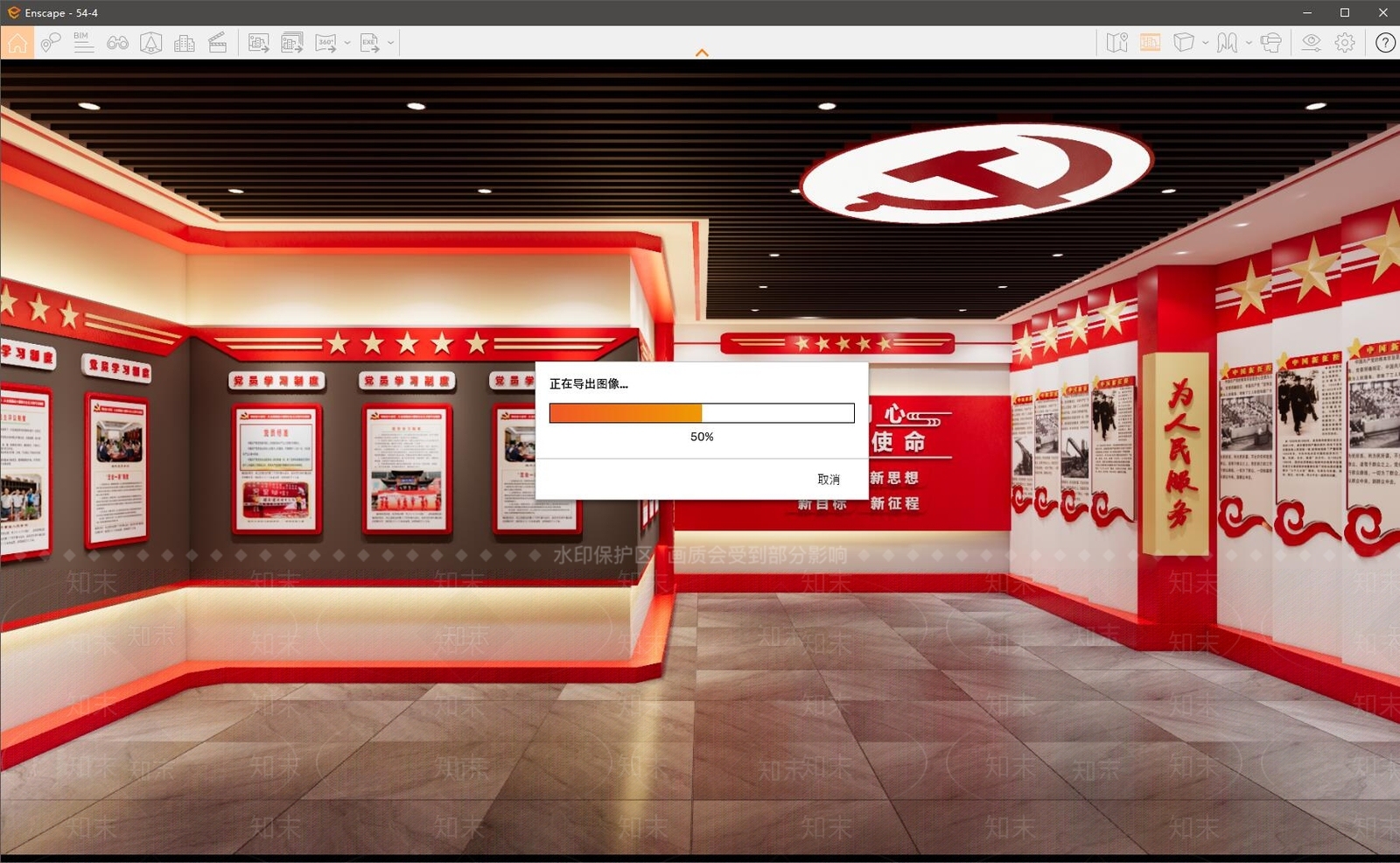This screenshot has width=1400, height=863.
Task: Click the Batch Rendering icon
Action: point(292,43)
